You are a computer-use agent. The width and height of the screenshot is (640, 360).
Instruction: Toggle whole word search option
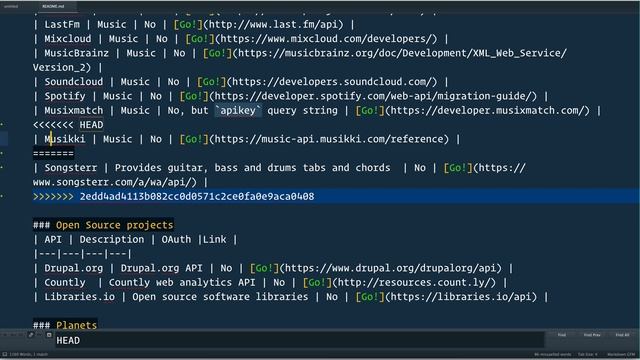(22, 335)
